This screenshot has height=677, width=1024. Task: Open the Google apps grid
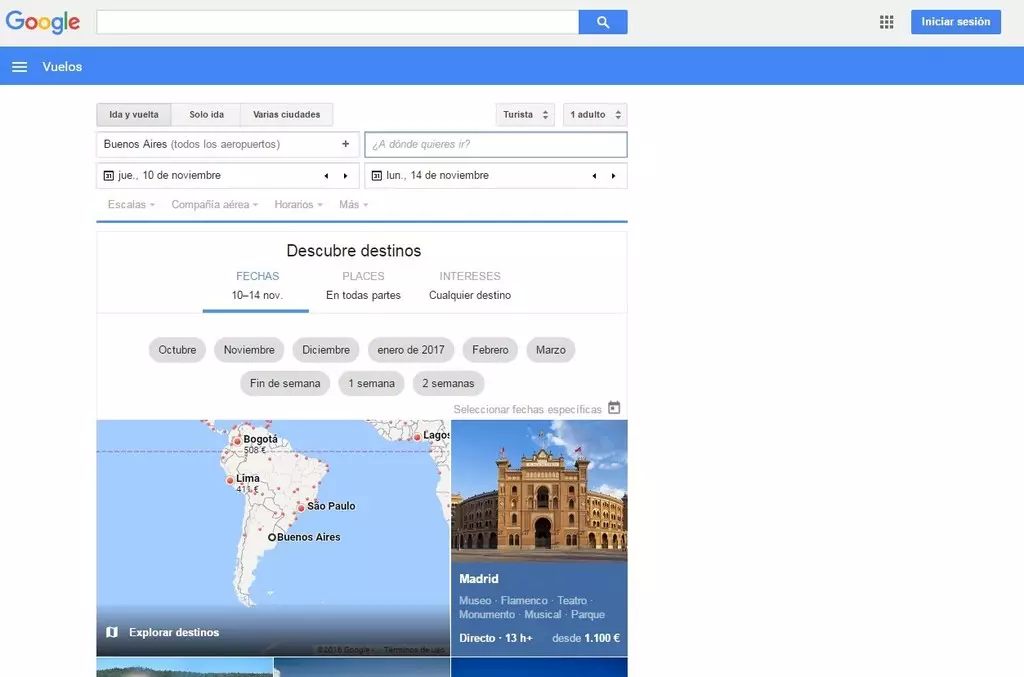click(x=886, y=22)
